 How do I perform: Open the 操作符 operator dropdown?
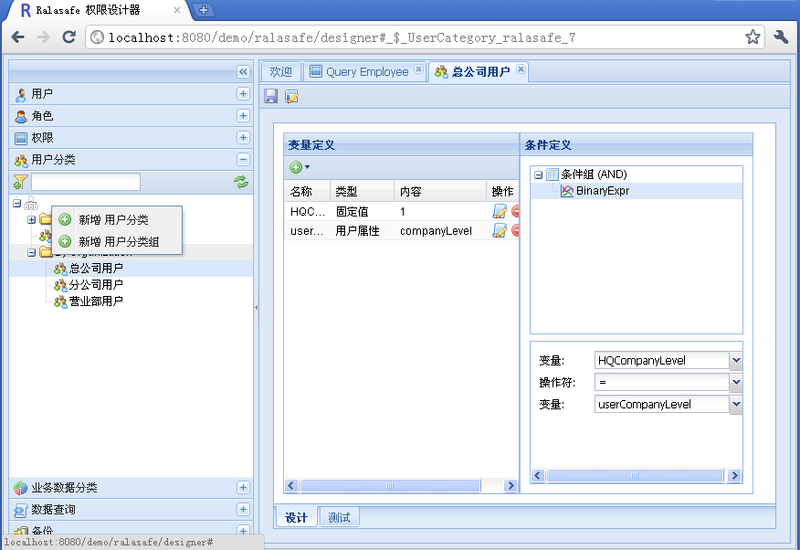[736, 382]
